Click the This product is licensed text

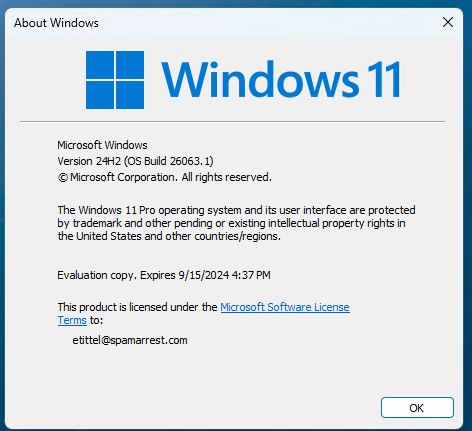(137, 307)
